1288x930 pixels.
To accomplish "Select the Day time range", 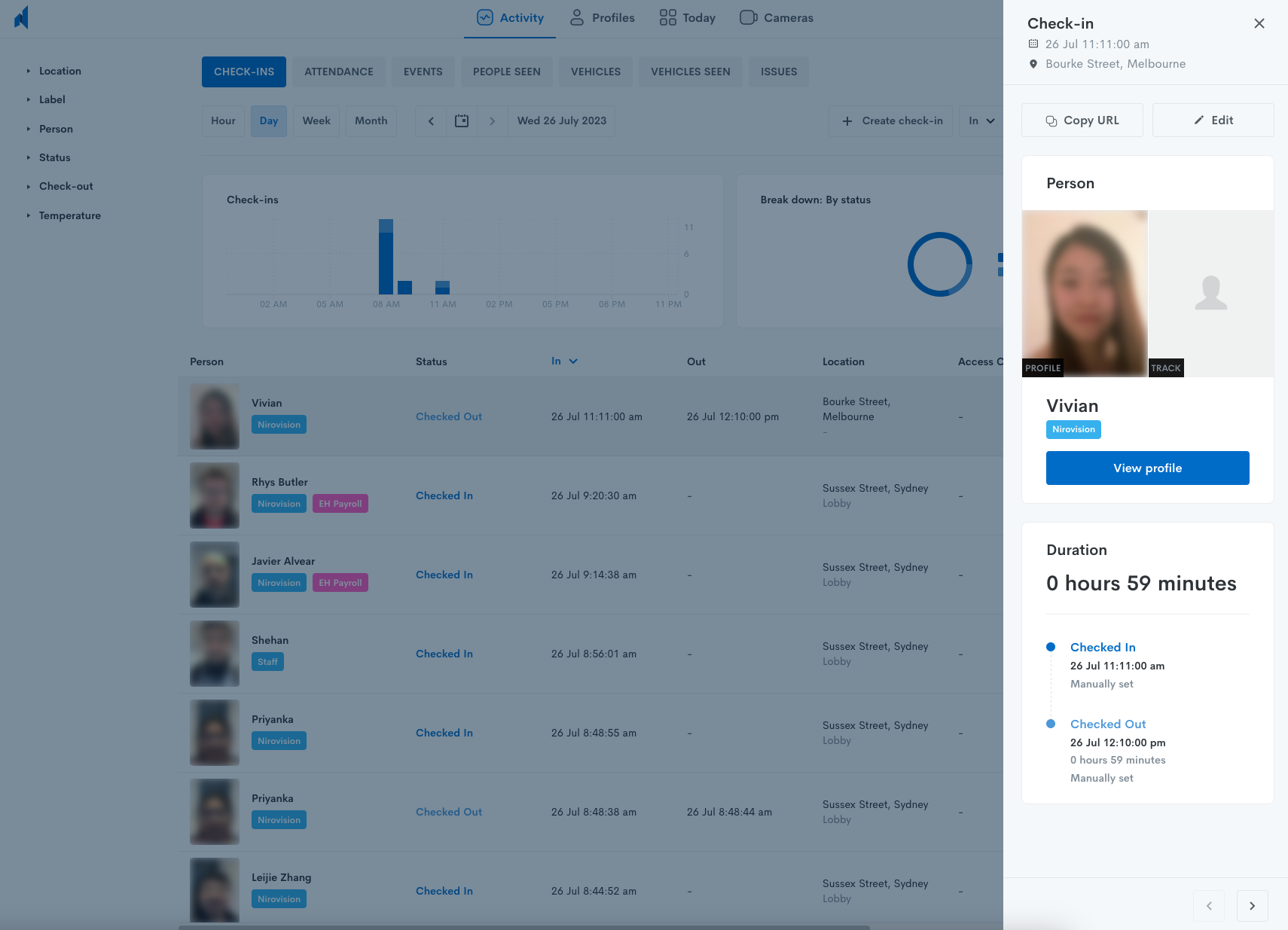I will tap(269, 120).
